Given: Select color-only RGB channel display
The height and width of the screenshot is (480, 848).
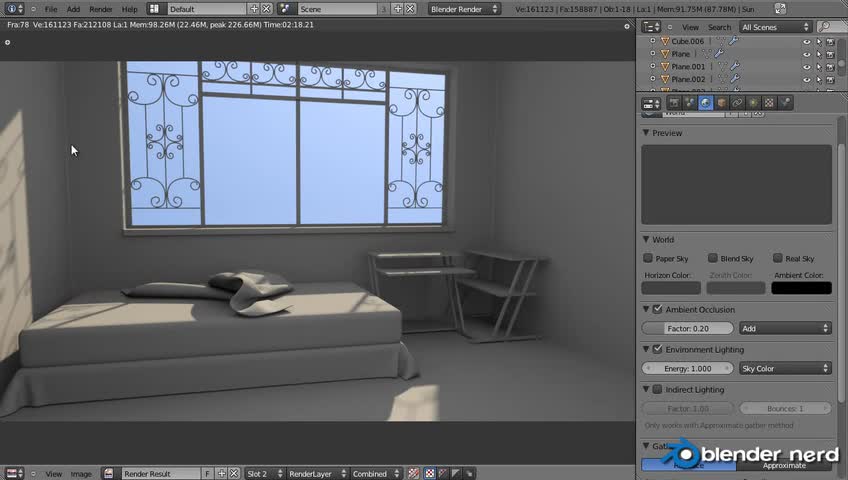Looking at the screenshot, I should point(429,474).
